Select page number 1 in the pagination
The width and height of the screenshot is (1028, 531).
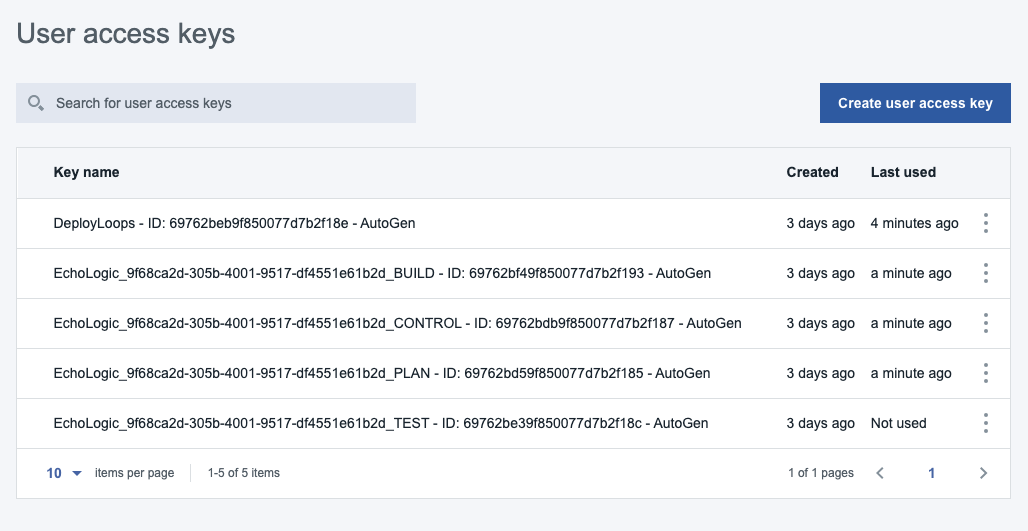click(931, 473)
